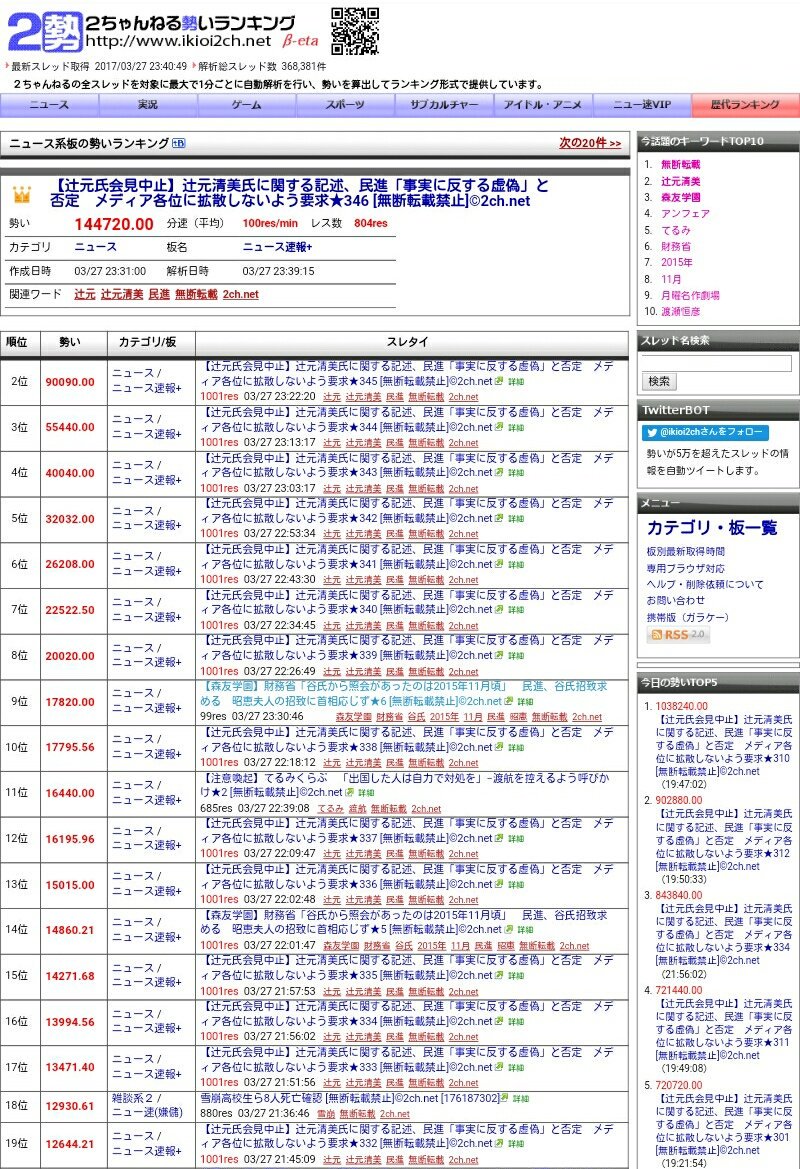Click external link icon on 16位 thread
Screen dimensions: 800x1169
499,1021
